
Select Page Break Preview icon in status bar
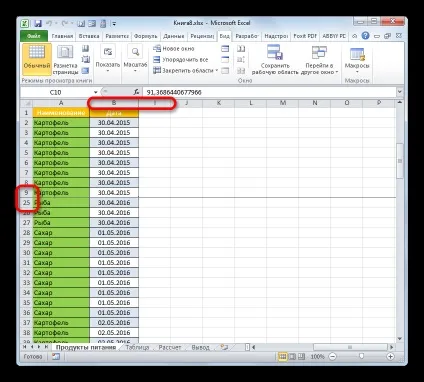[x=301, y=357]
